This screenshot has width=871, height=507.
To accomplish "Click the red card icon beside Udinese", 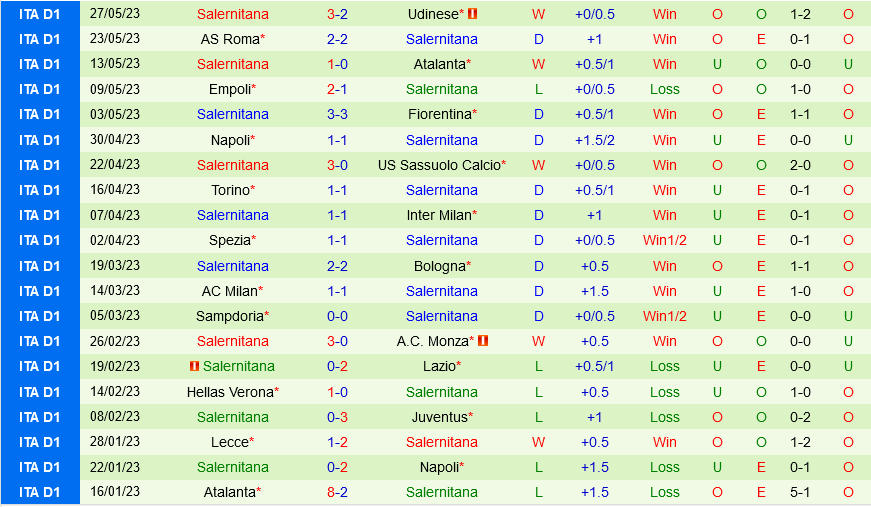I will 473,14.
